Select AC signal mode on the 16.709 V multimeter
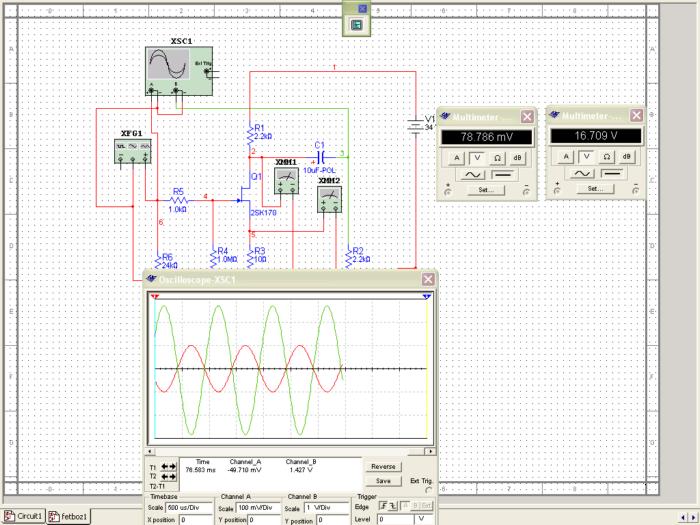 582,174
